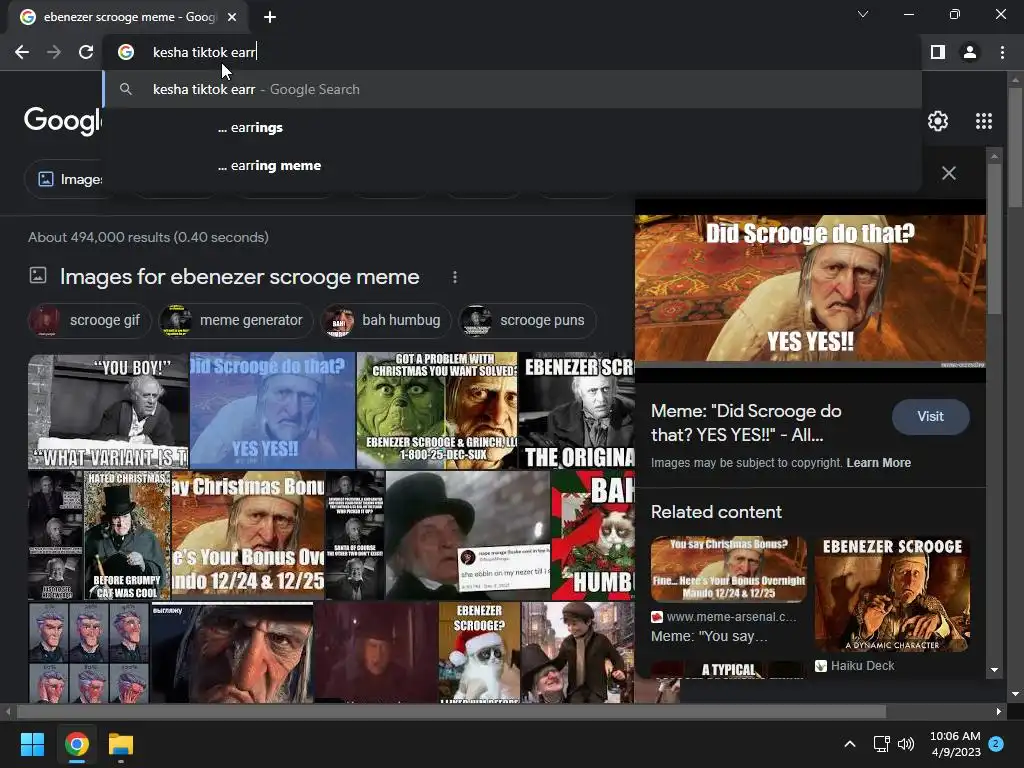Open the 'Meme: Did Scrooge do that?' title link
The width and height of the screenshot is (1024, 768).
746,423
